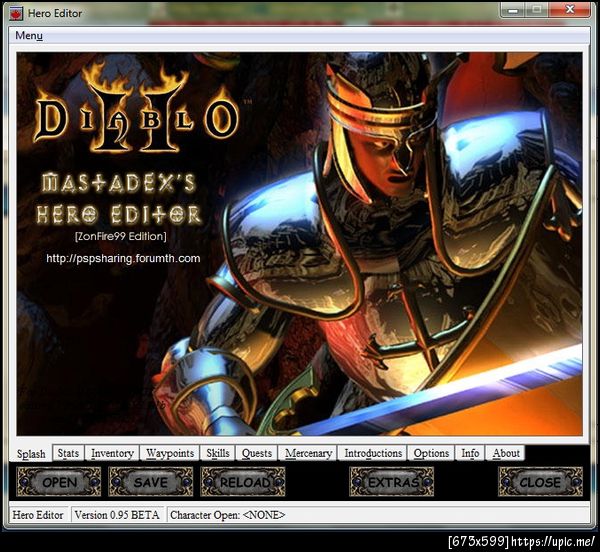Show the About tab
This screenshot has height=552, width=600.
tap(505, 453)
